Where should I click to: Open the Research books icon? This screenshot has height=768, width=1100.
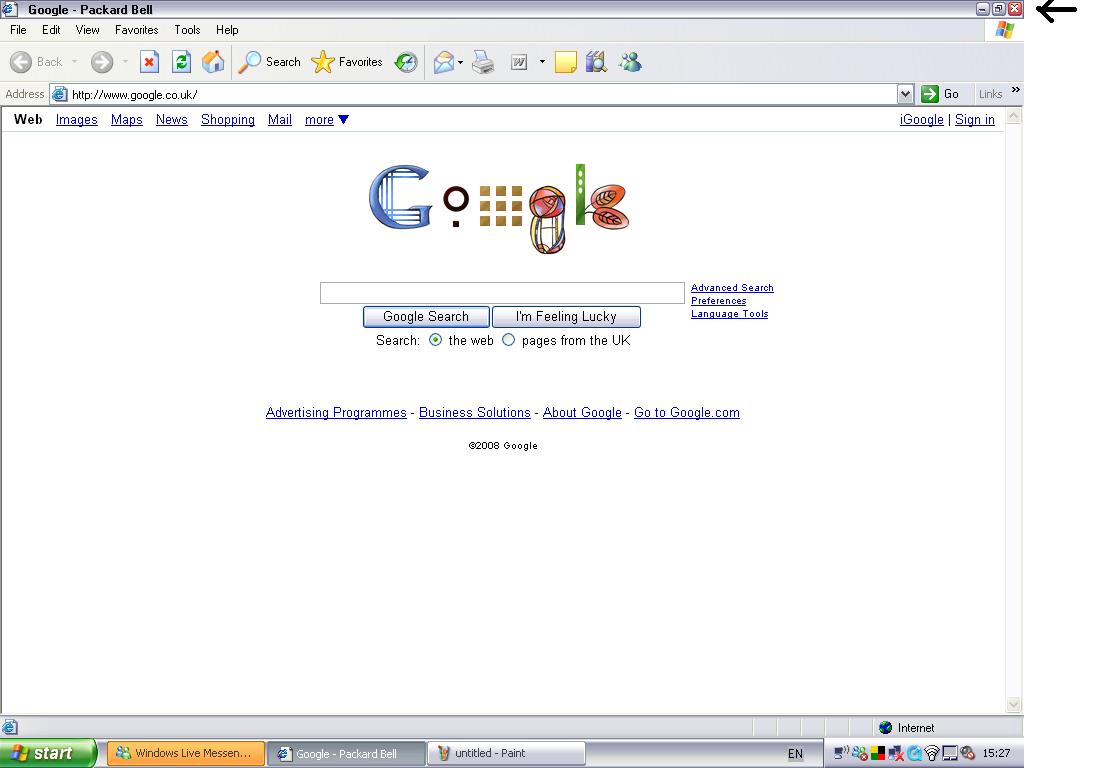coord(596,62)
